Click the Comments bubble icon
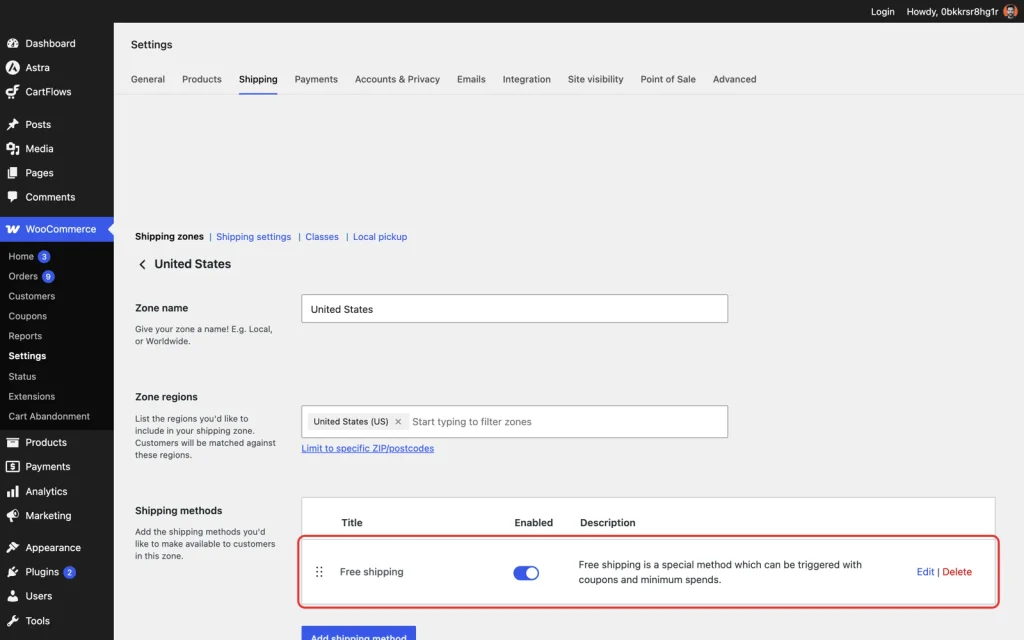Screen dimensions: 1024x640 pos(12,197)
